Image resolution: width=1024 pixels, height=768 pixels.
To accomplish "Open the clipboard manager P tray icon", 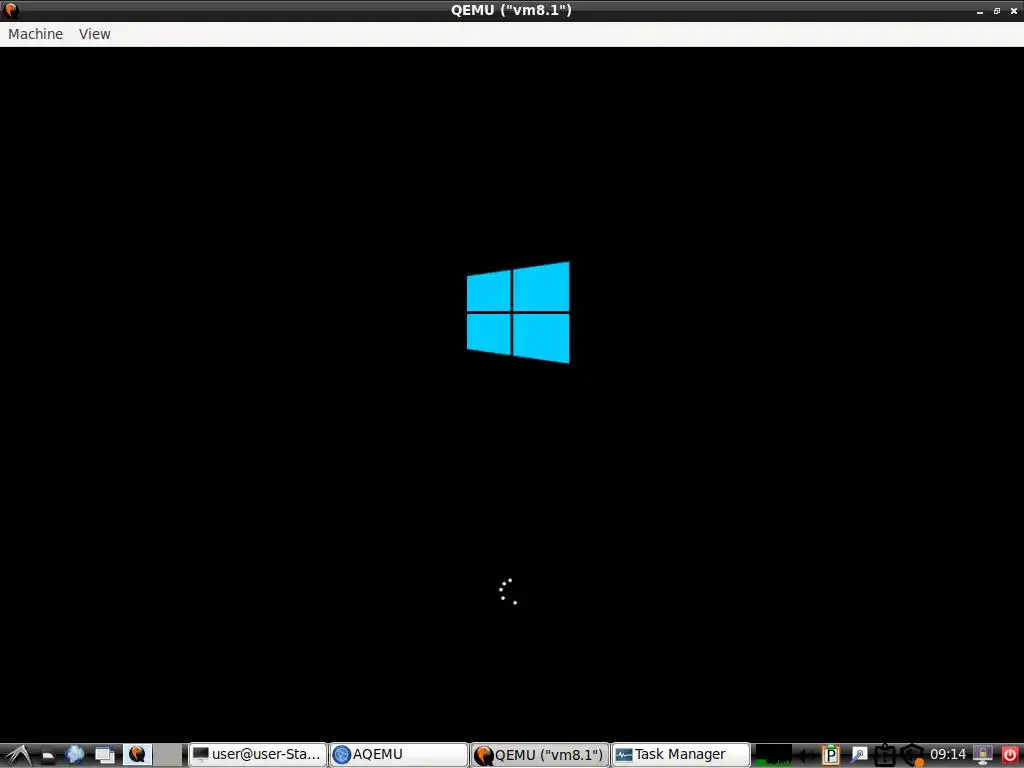I will [x=831, y=756].
